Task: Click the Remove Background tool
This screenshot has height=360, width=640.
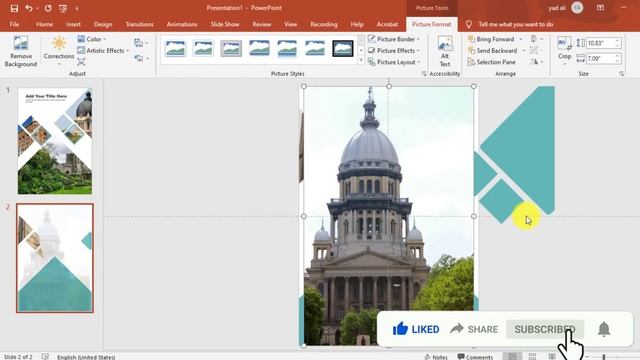Action: tap(20, 51)
